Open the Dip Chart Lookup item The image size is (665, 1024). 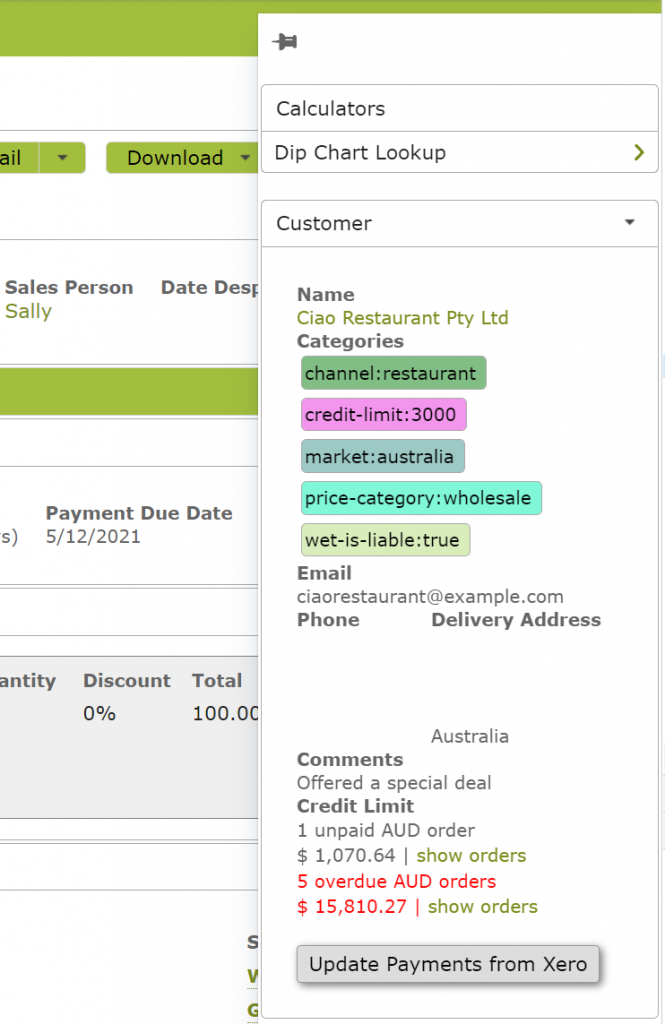459,153
